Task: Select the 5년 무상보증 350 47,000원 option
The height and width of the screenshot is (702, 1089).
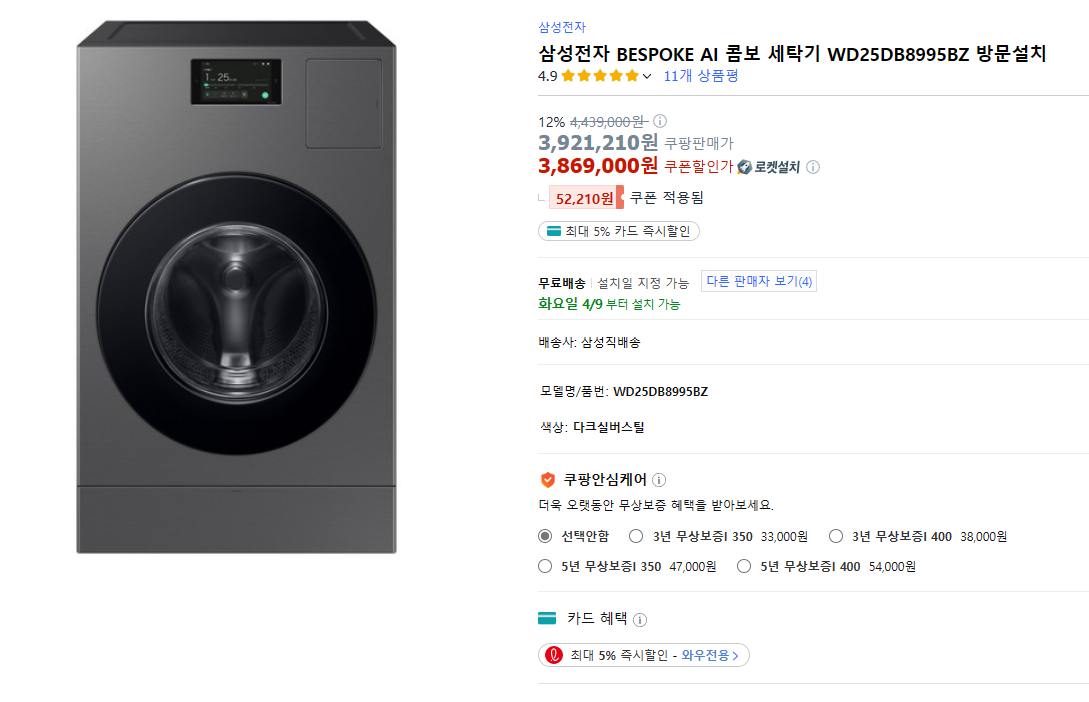Action: 542,565
